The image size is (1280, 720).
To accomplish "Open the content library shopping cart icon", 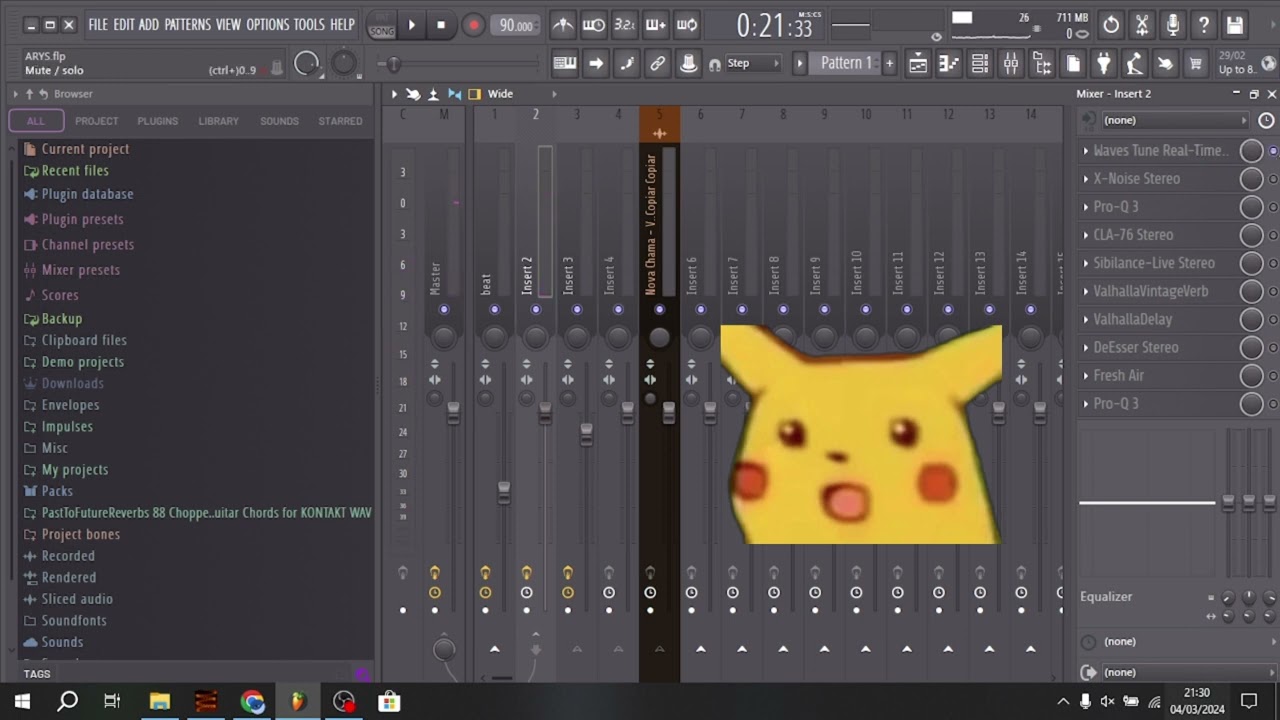I will click(x=1196, y=64).
